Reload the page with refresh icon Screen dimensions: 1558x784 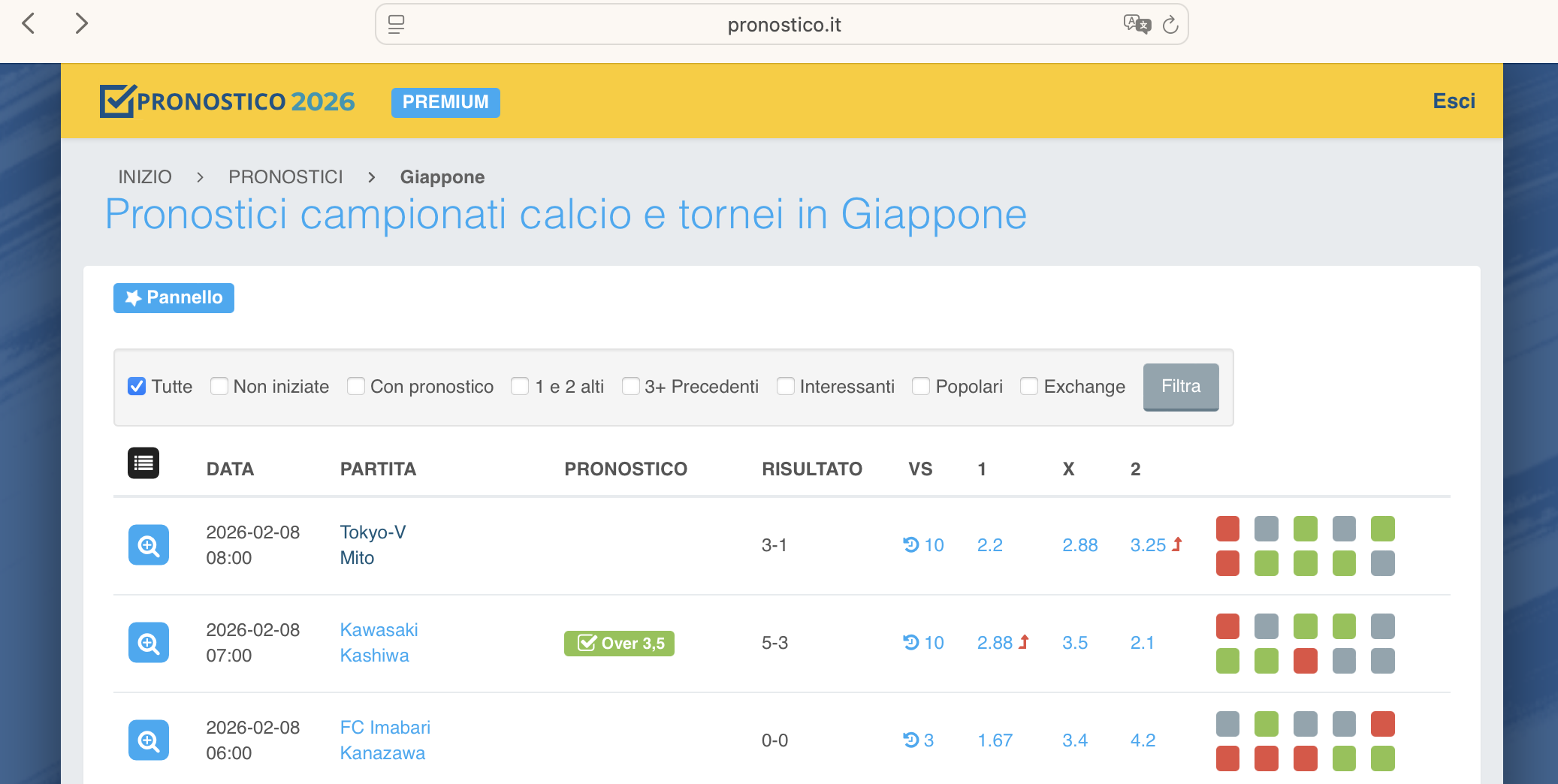pyautogui.click(x=1170, y=25)
